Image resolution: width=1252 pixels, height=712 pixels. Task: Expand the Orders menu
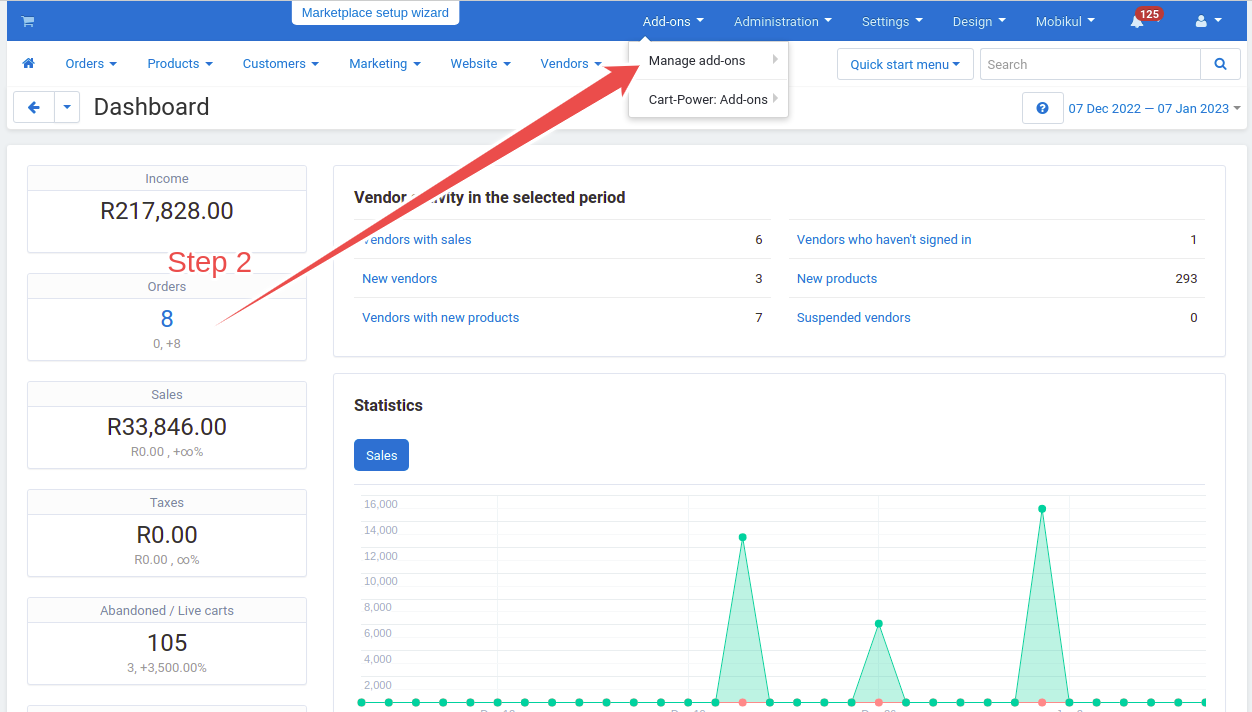click(90, 63)
